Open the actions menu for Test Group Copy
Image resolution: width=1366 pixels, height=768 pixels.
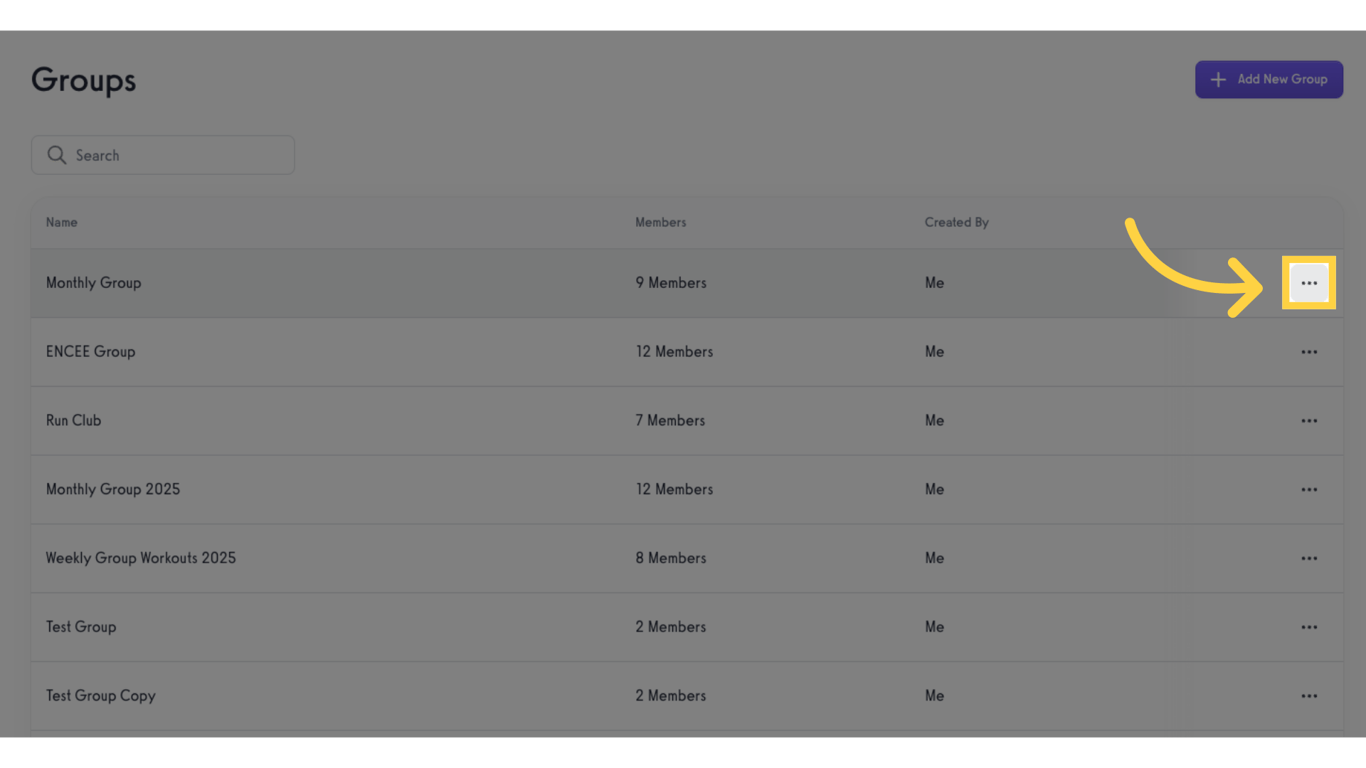[x=1309, y=695]
